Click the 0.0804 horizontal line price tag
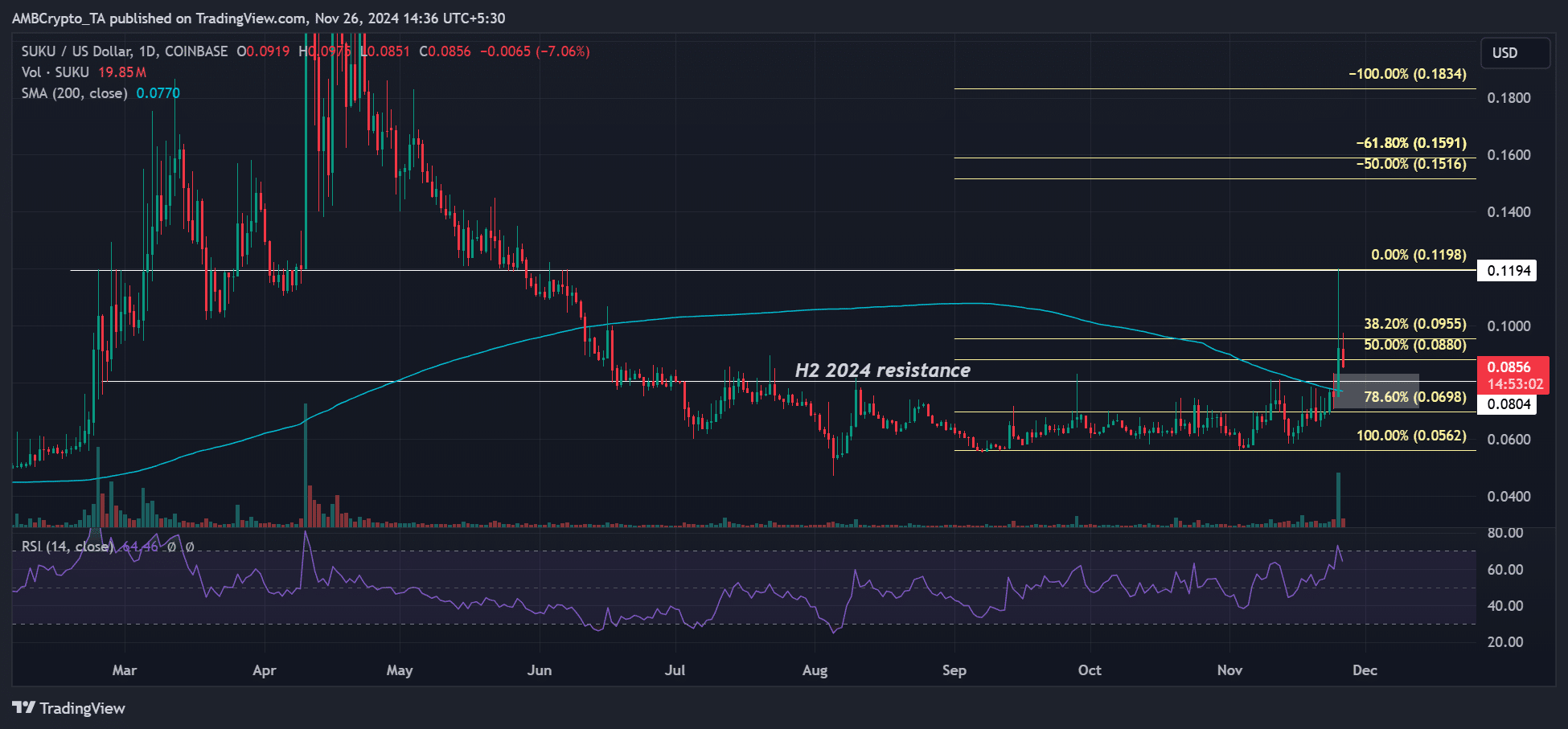Screen dimensions: 1568x729 coord(1507,404)
